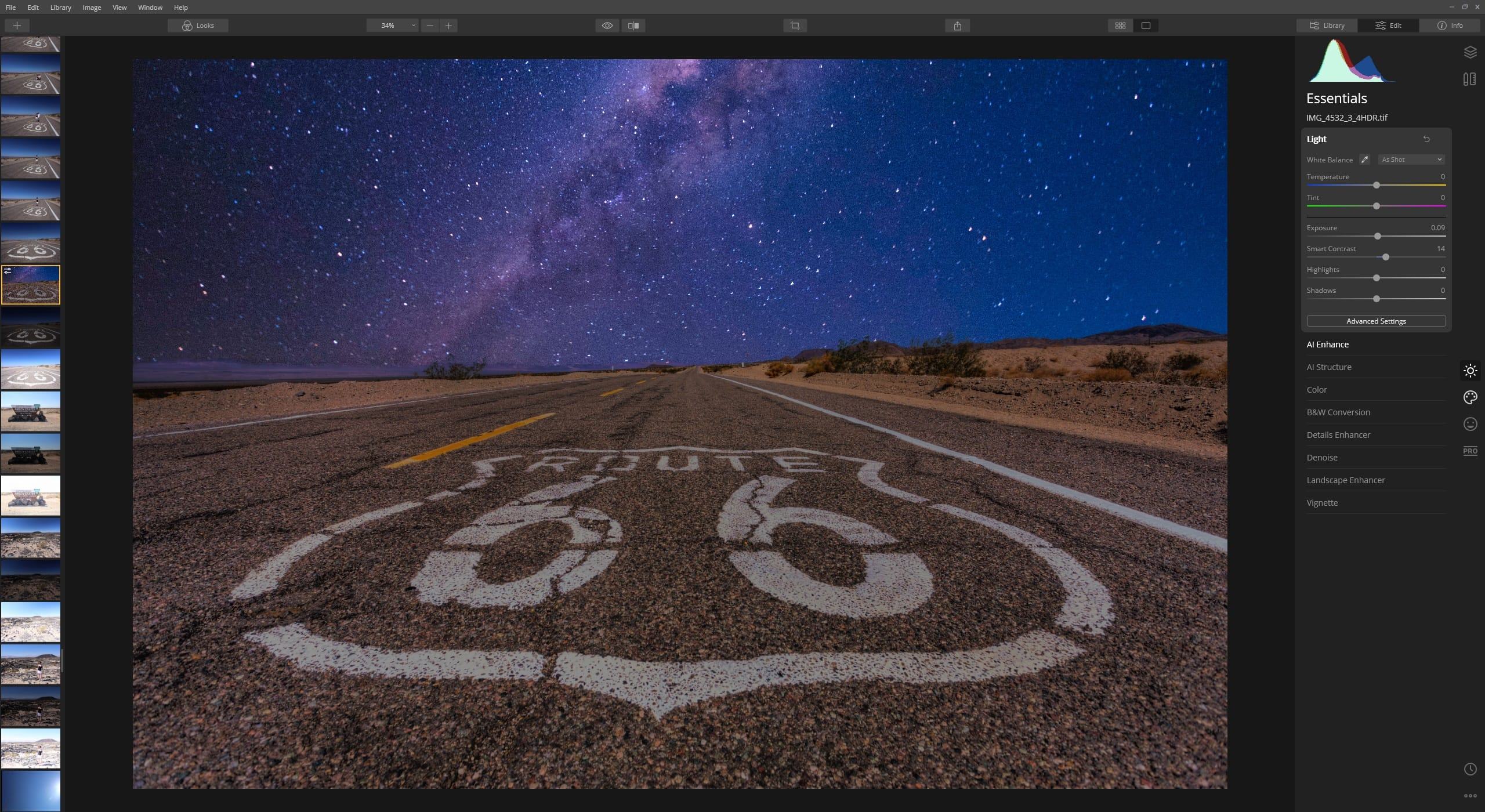Screen dimensions: 1485x812
Task: Open the Library menu
Action: click(x=60, y=8)
